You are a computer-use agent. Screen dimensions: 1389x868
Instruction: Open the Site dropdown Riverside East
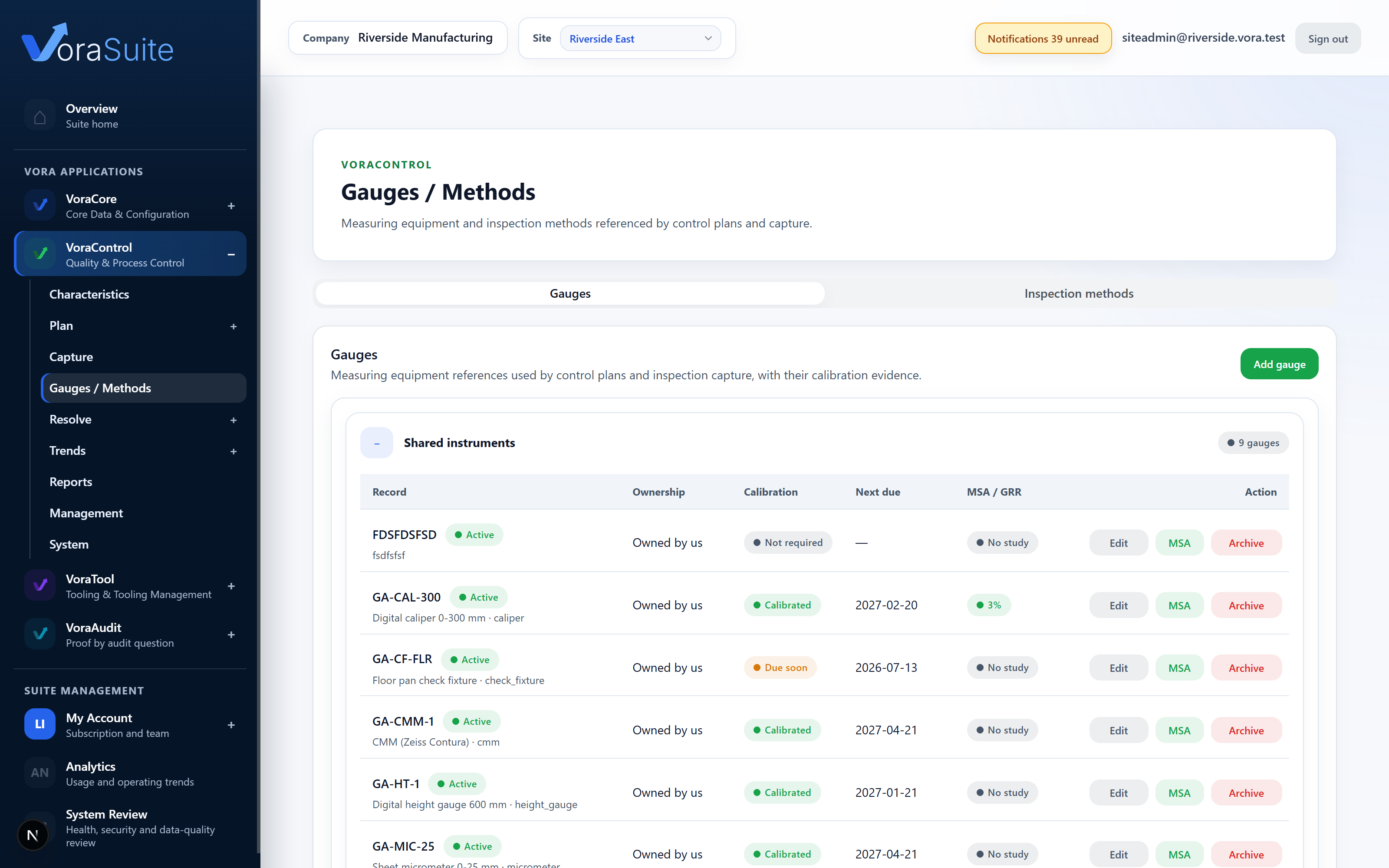(x=640, y=39)
